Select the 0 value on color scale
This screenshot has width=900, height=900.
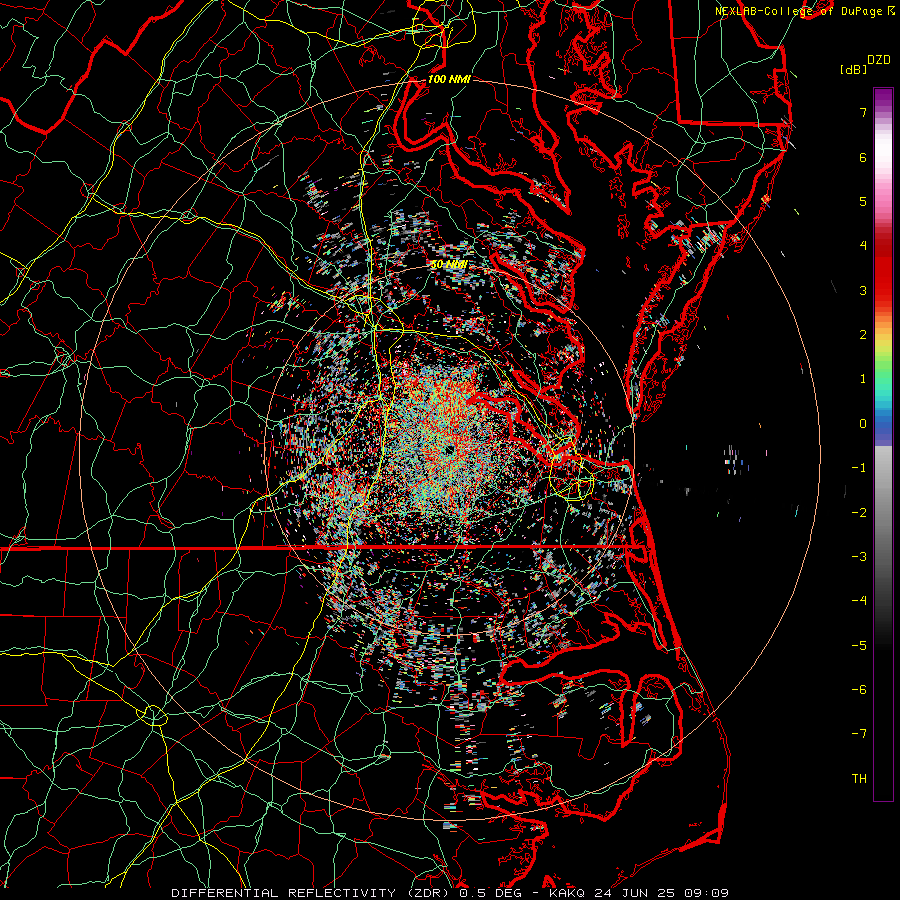863,424
